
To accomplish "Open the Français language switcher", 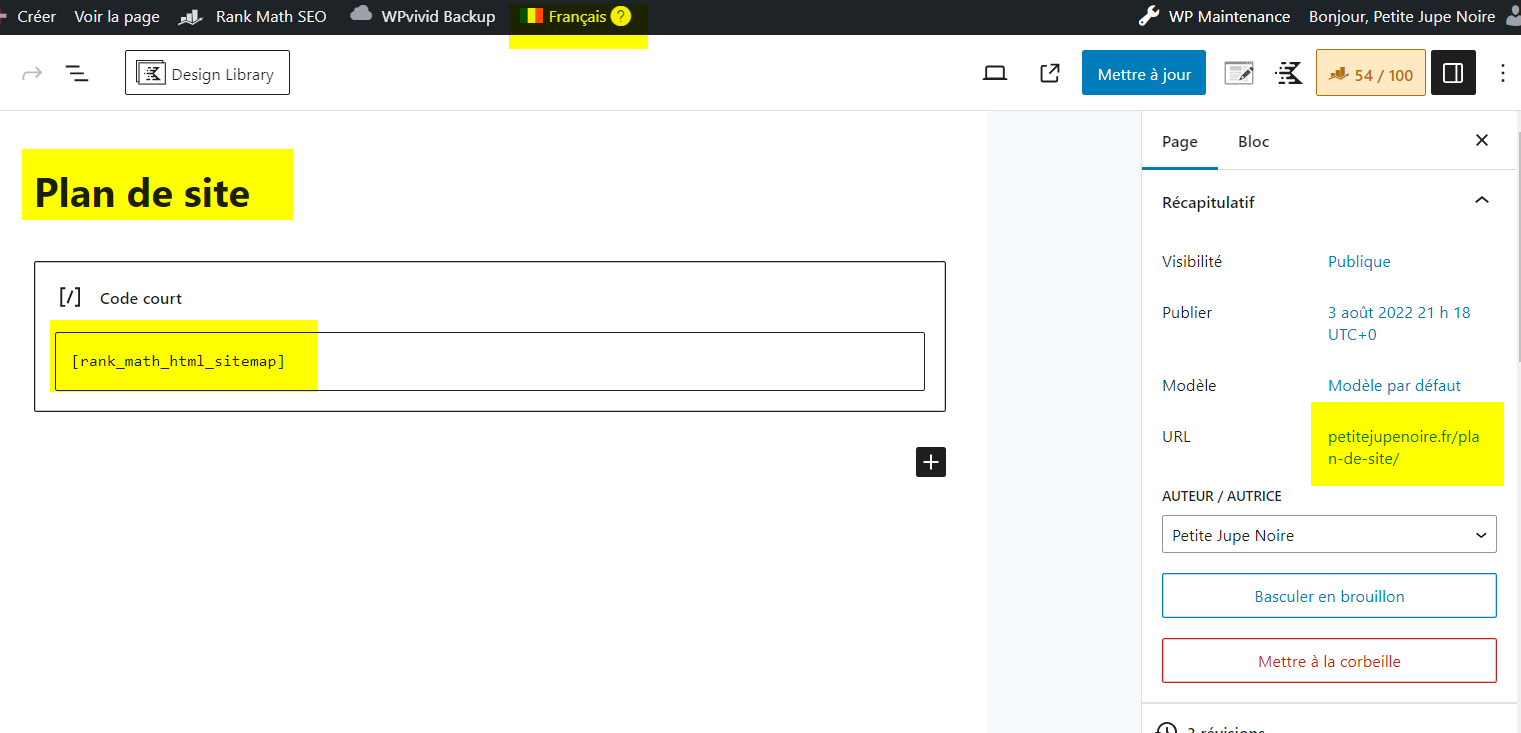I will click(x=578, y=16).
